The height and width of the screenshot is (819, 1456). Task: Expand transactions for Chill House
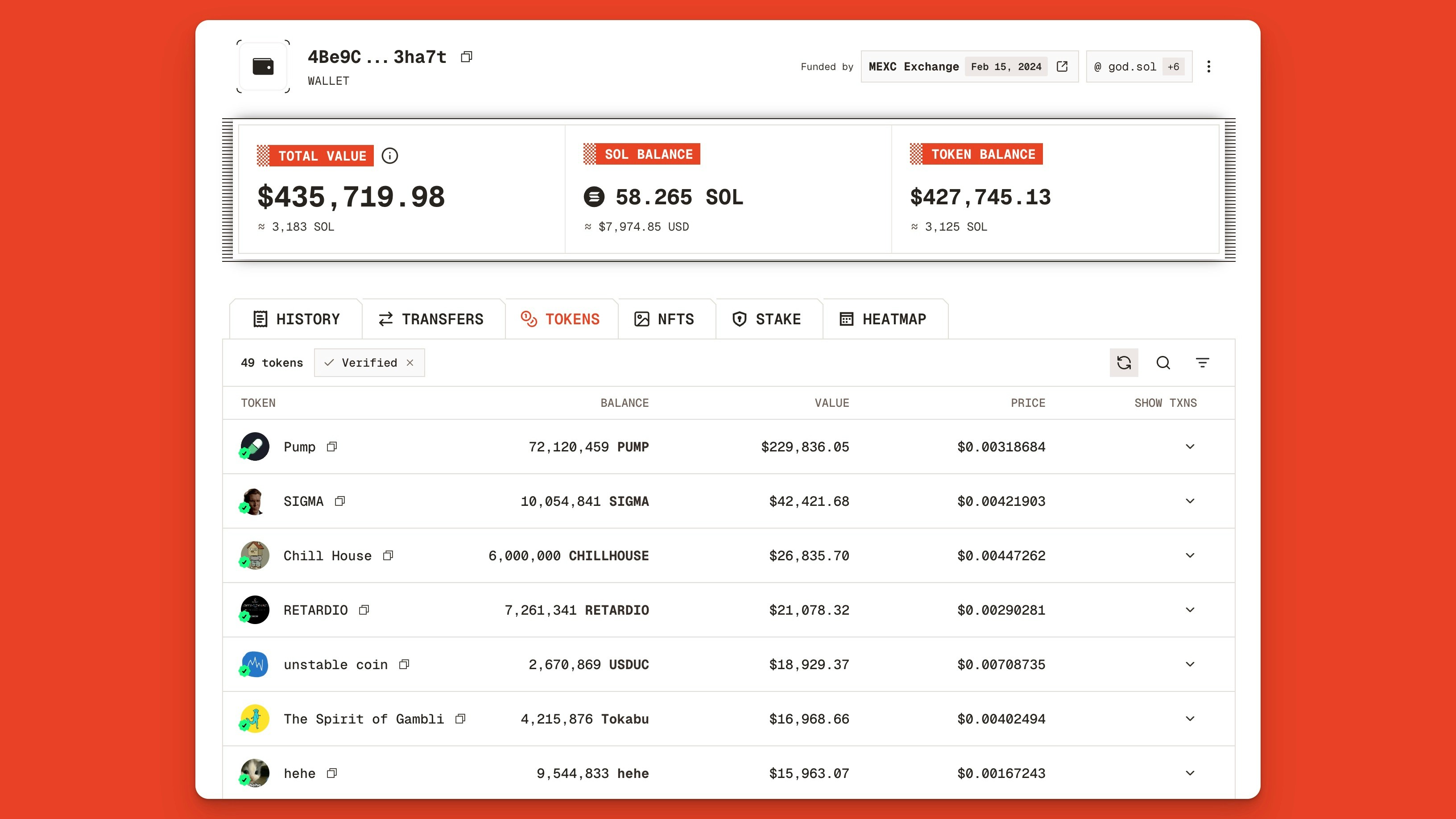coord(1190,555)
